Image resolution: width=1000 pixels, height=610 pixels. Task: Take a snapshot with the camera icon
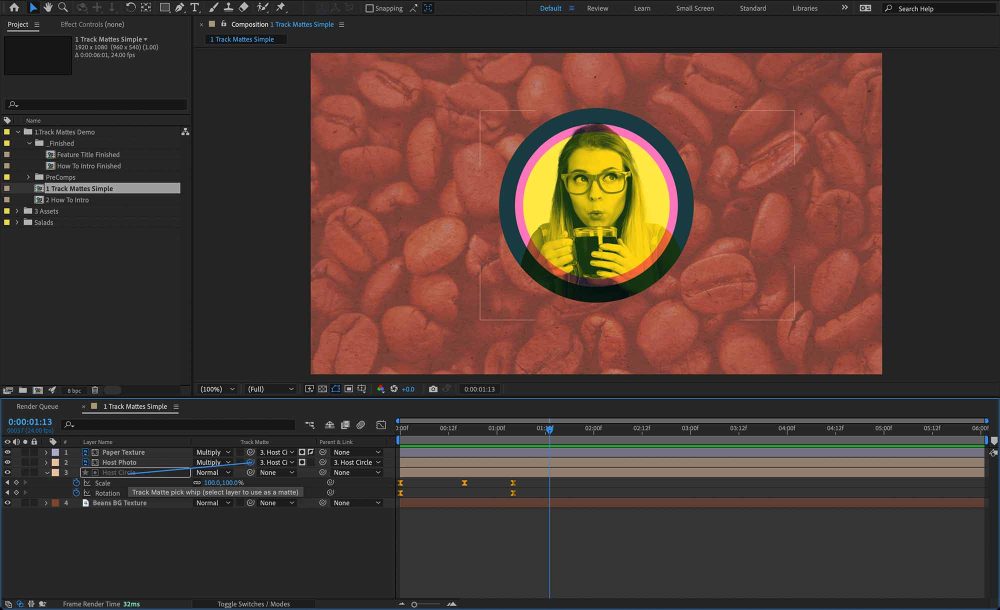click(x=434, y=389)
